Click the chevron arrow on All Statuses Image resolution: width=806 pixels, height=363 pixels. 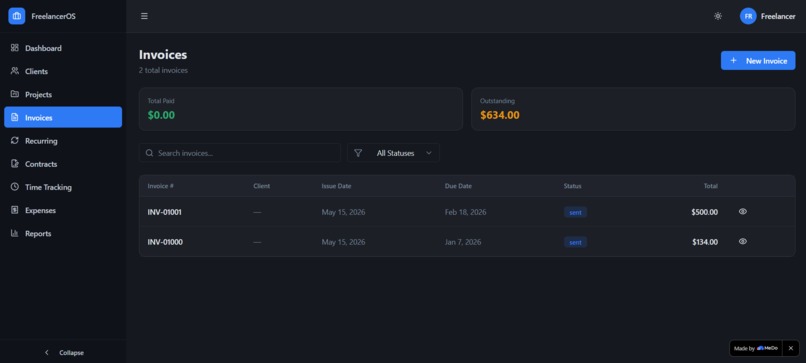(x=429, y=153)
